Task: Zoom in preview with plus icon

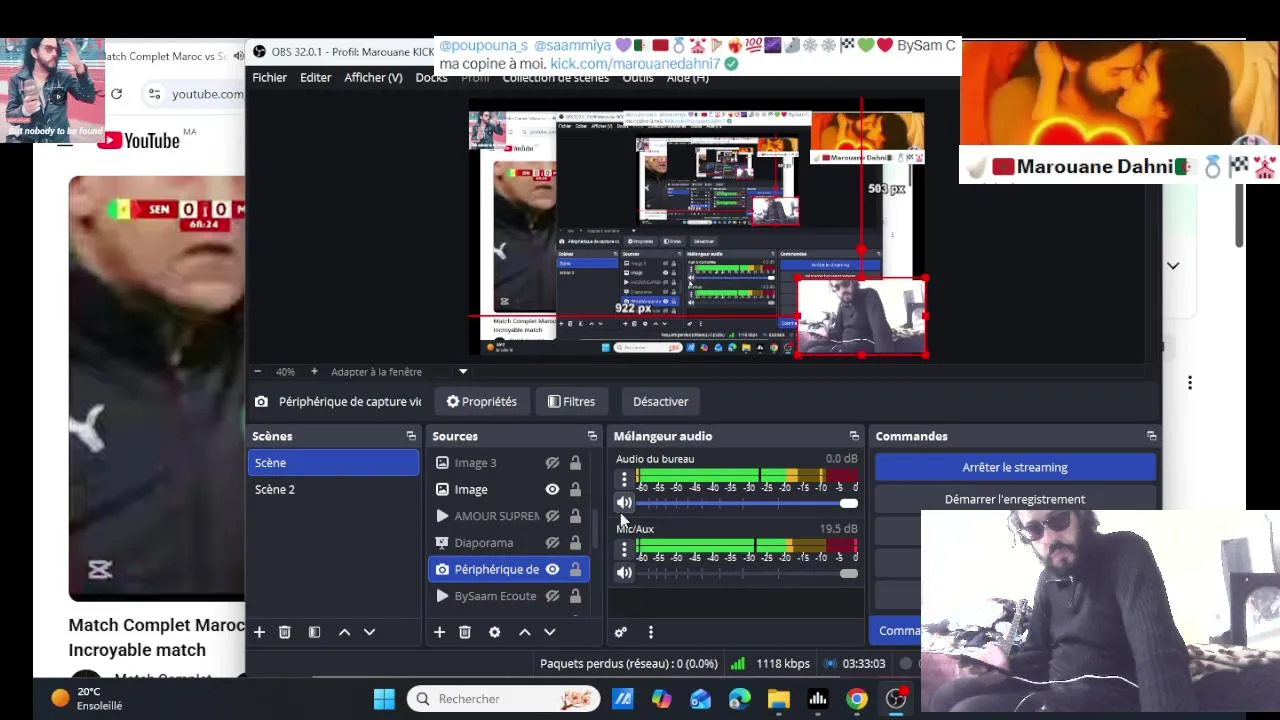Action: point(314,371)
